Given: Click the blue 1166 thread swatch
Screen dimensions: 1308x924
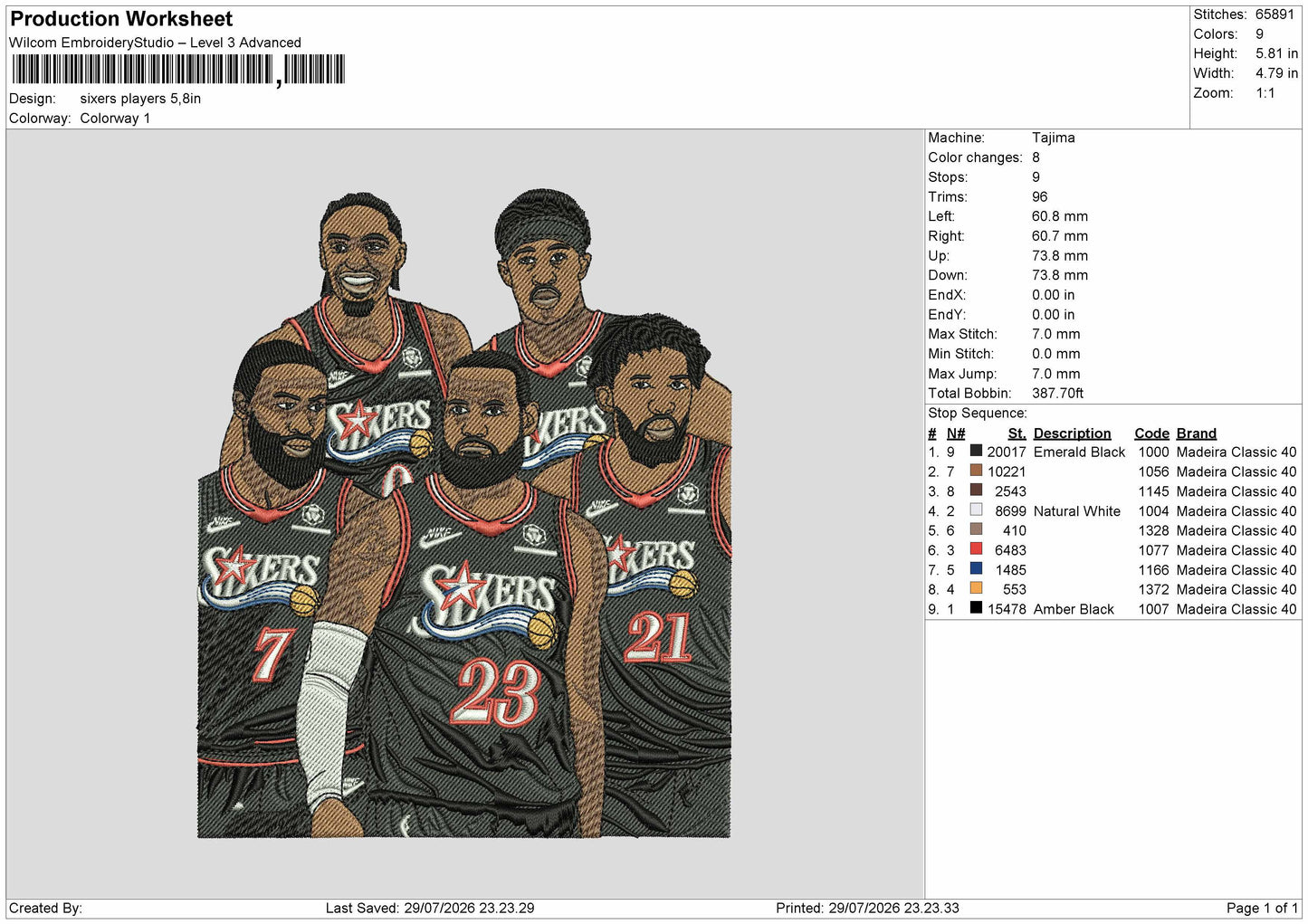Looking at the screenshot, I should click(x=976, y=569).
